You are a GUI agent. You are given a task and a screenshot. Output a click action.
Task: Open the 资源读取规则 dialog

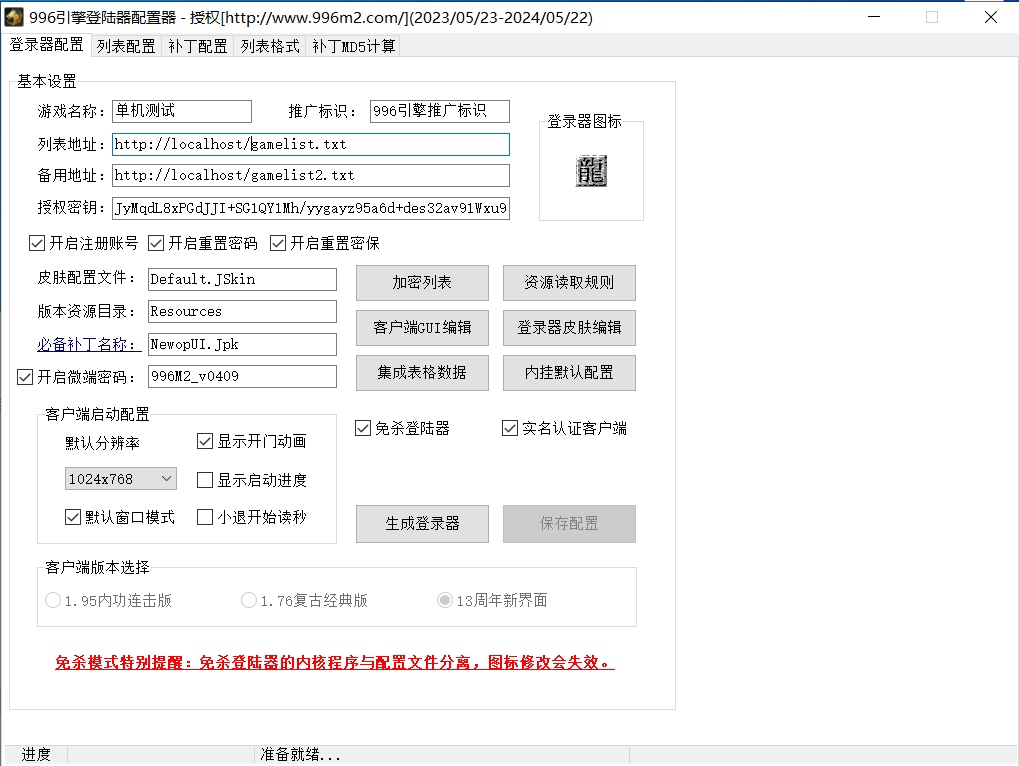(569, 283)
